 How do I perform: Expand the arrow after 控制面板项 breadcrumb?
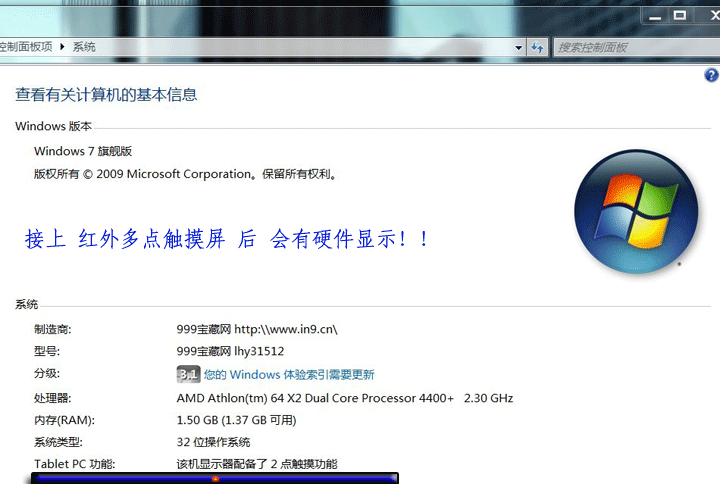point(62,47)
